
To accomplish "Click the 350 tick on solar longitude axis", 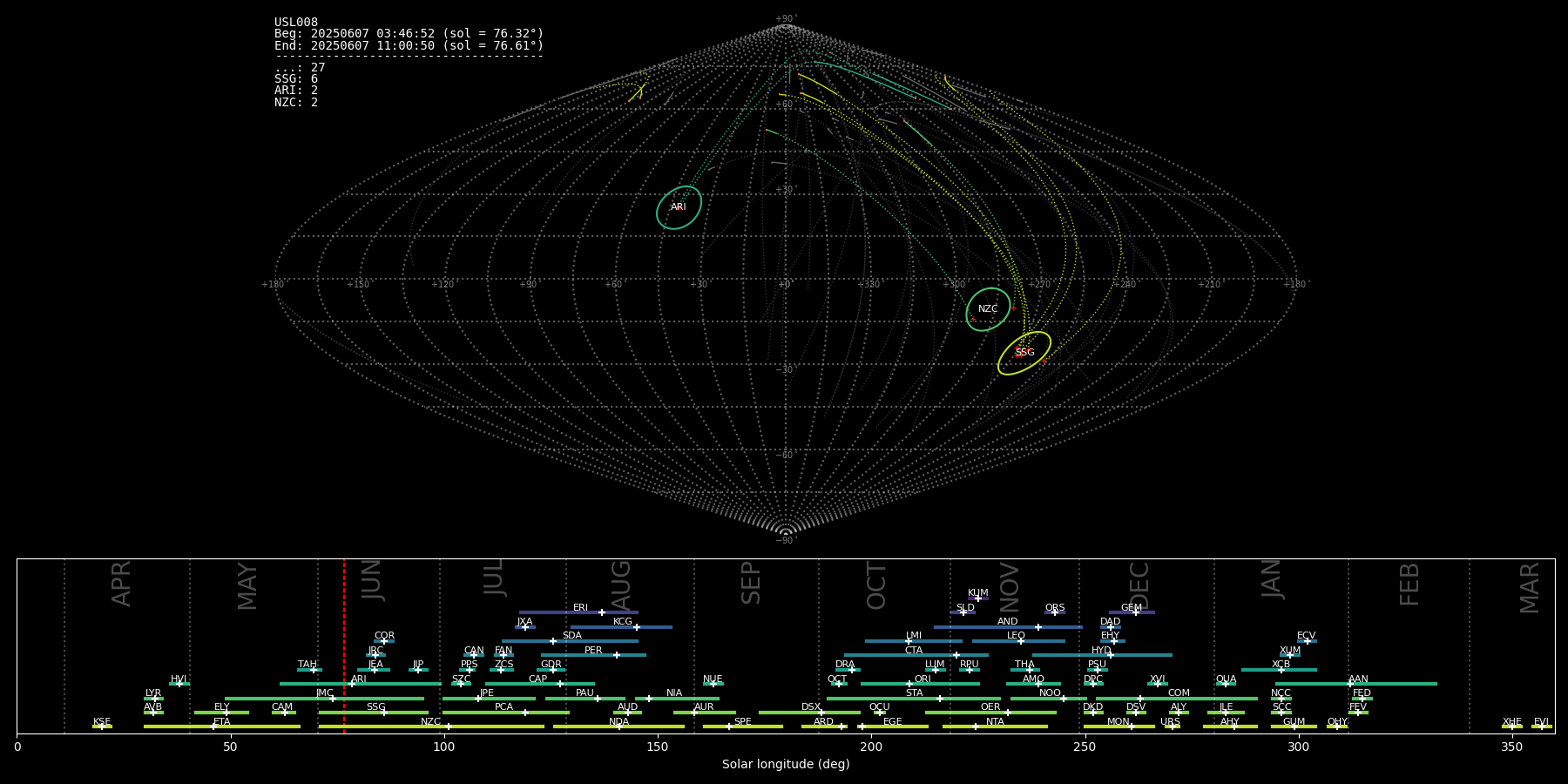I will [1511, 747].
